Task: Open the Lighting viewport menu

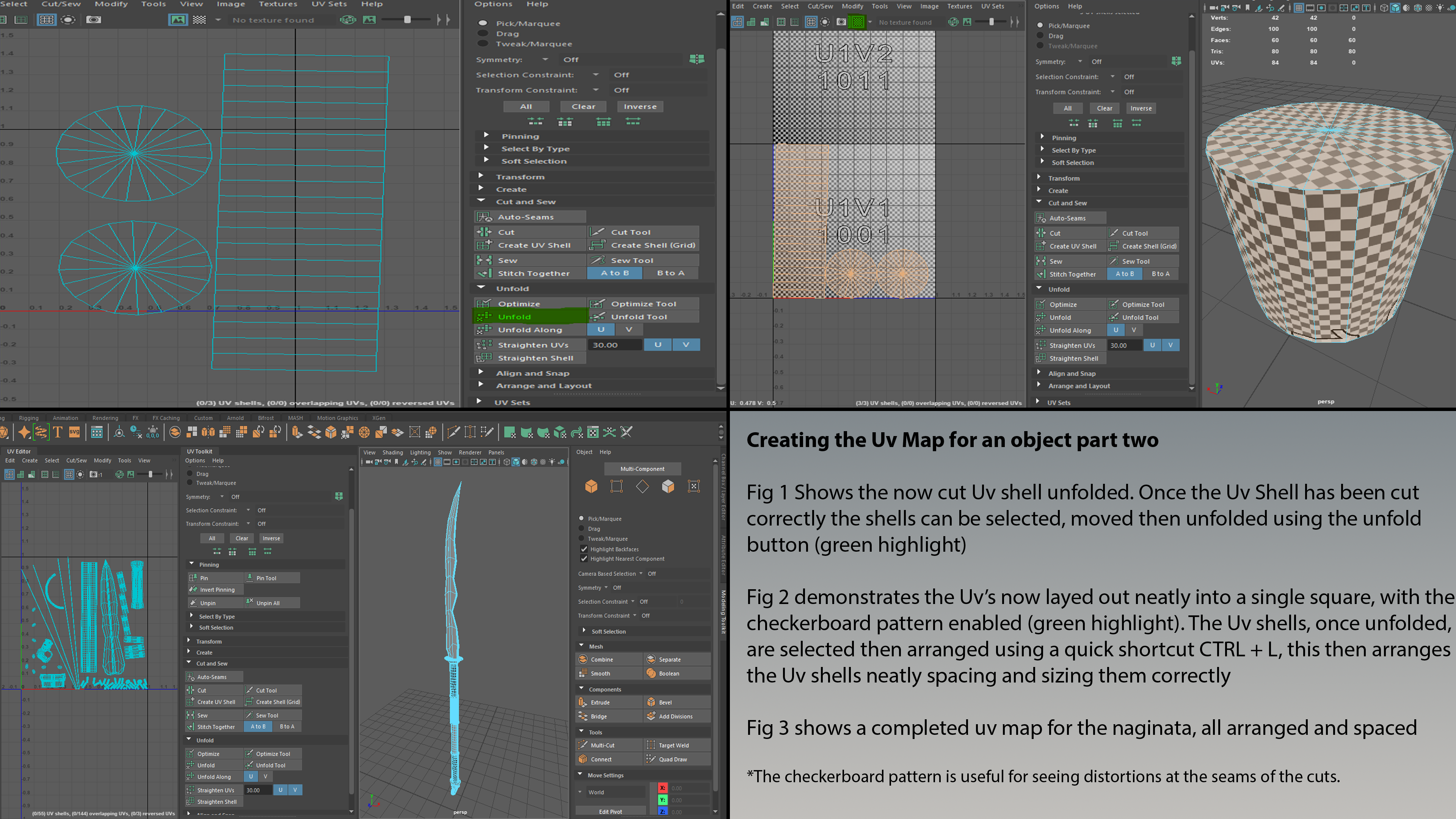Action: (420, 453)
